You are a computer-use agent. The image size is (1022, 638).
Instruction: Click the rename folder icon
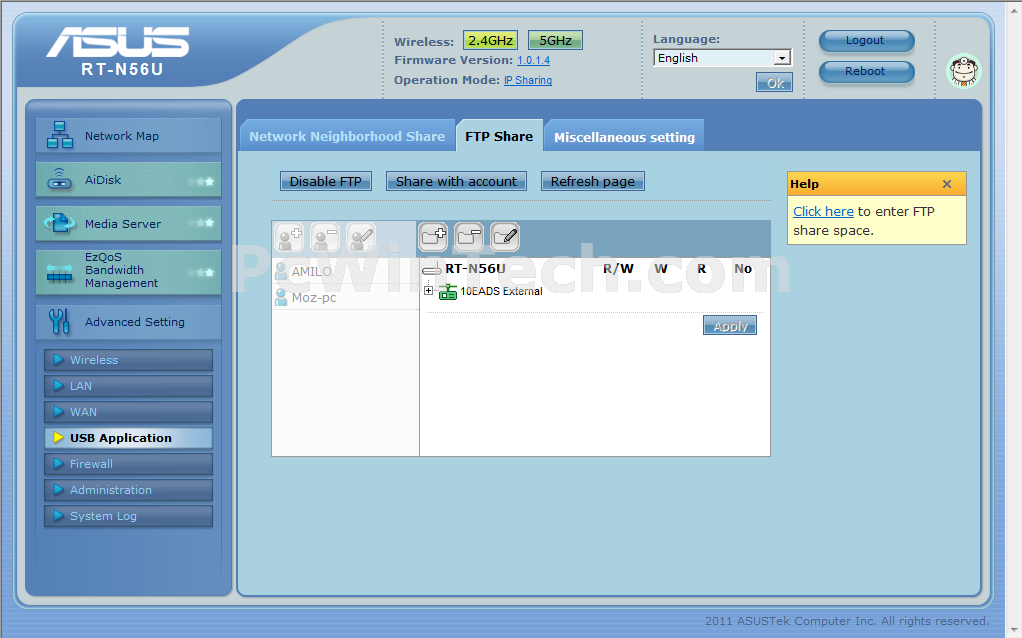point(505,237)
